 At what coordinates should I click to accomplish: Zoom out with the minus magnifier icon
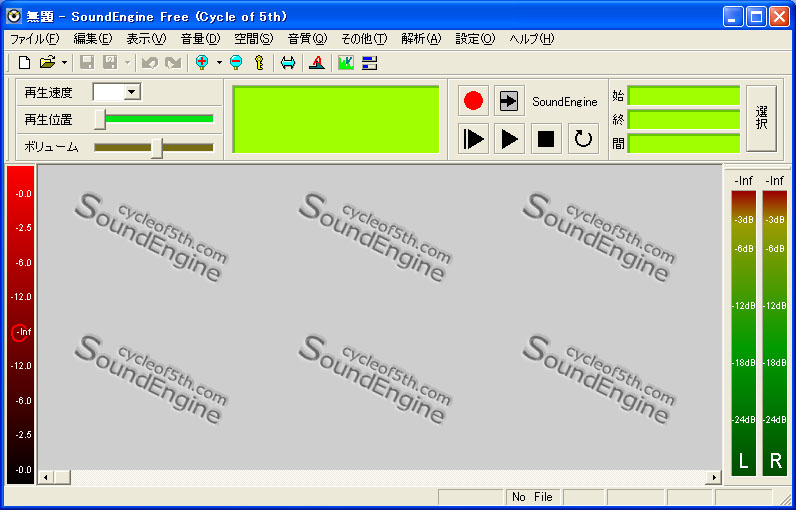pos(236,63)
